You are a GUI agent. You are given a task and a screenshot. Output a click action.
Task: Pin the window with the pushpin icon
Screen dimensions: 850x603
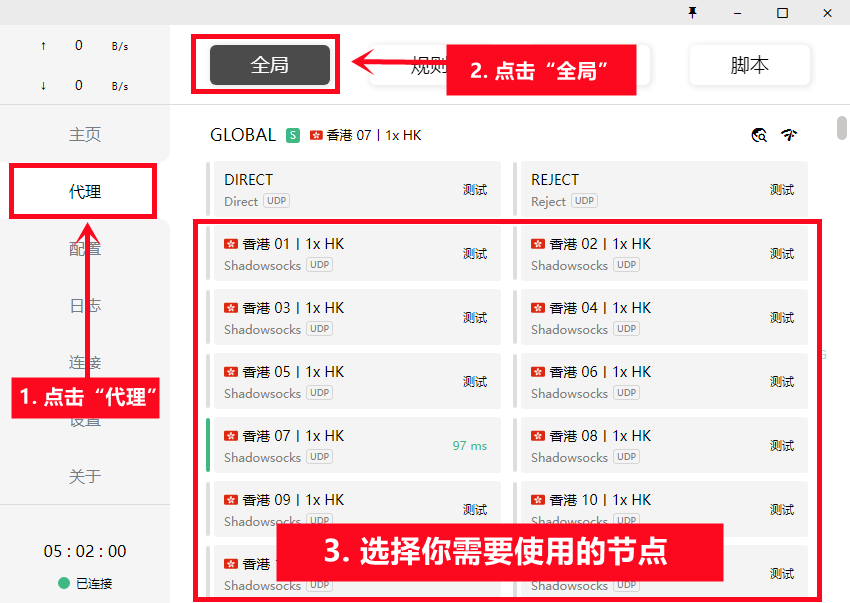[692, 12]
